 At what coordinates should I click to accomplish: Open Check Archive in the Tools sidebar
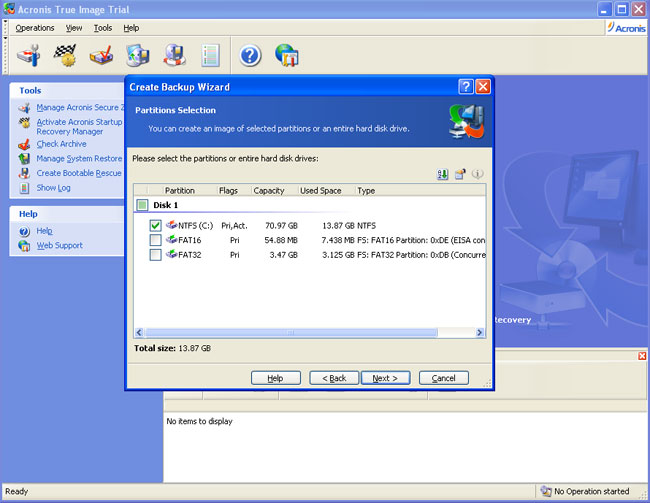(61, 144)
